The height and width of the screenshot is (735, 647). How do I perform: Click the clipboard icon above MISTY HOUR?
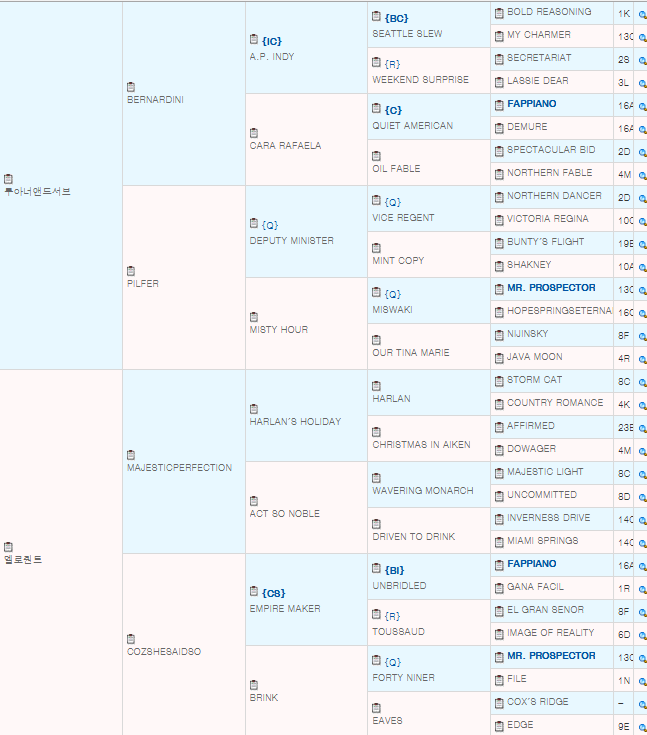[254, 316]
